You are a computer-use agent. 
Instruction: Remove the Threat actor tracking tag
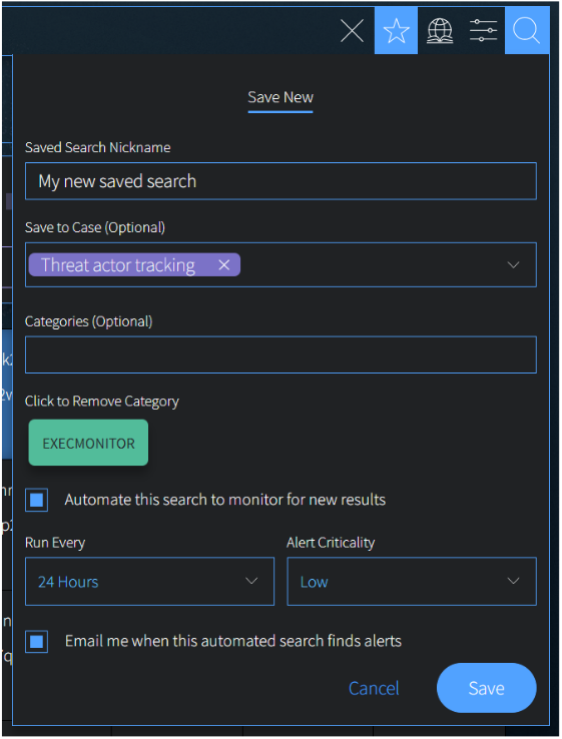pos(224,265)
